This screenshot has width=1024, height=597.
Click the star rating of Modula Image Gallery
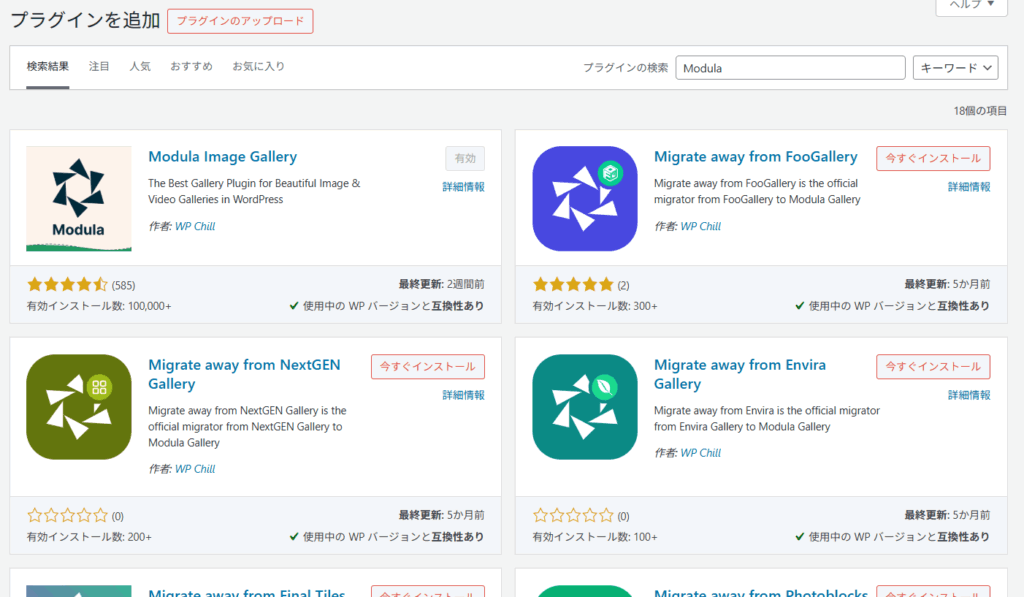click(x=67, y=285)
